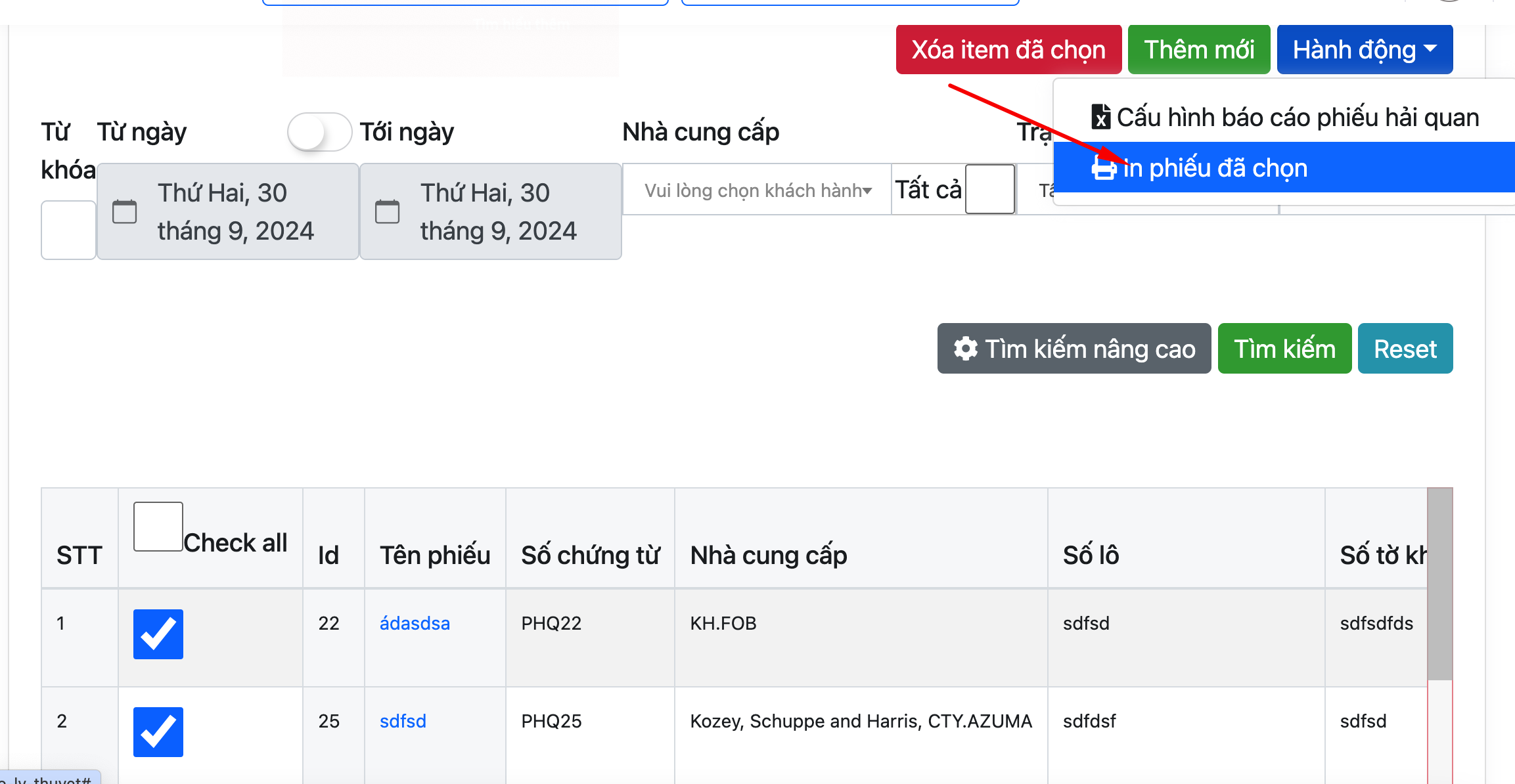The width and height of the screenshot is (1515, 784).
Task: Expand the Nhà cung cấp supplier dropdown
Action: pos(756,190)
